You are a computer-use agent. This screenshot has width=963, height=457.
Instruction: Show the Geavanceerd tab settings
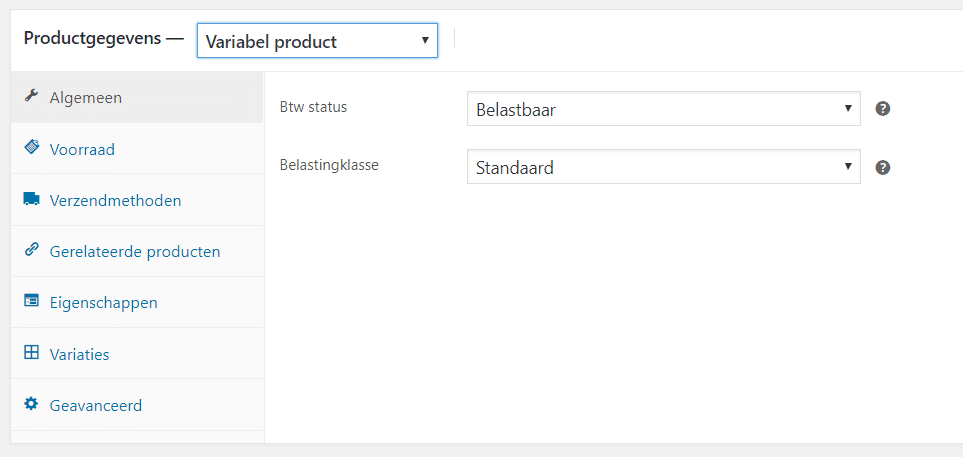point(138,405)
